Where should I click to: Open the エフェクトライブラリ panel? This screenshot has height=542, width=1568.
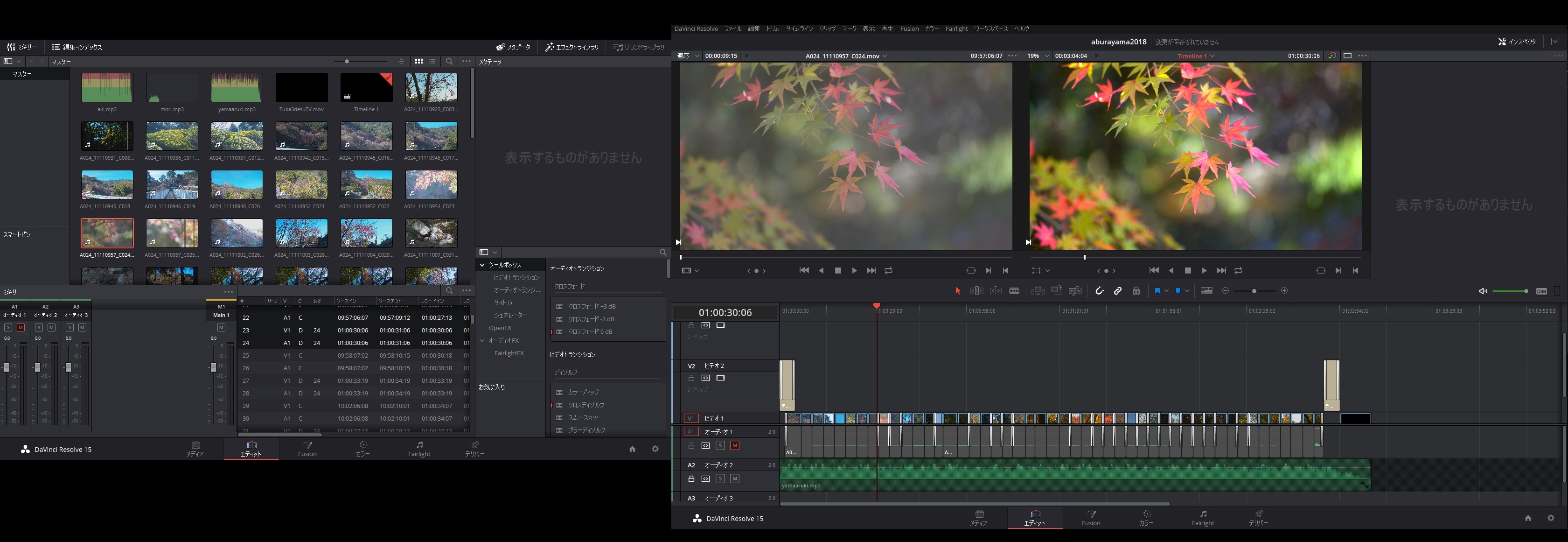click(571, 47)
